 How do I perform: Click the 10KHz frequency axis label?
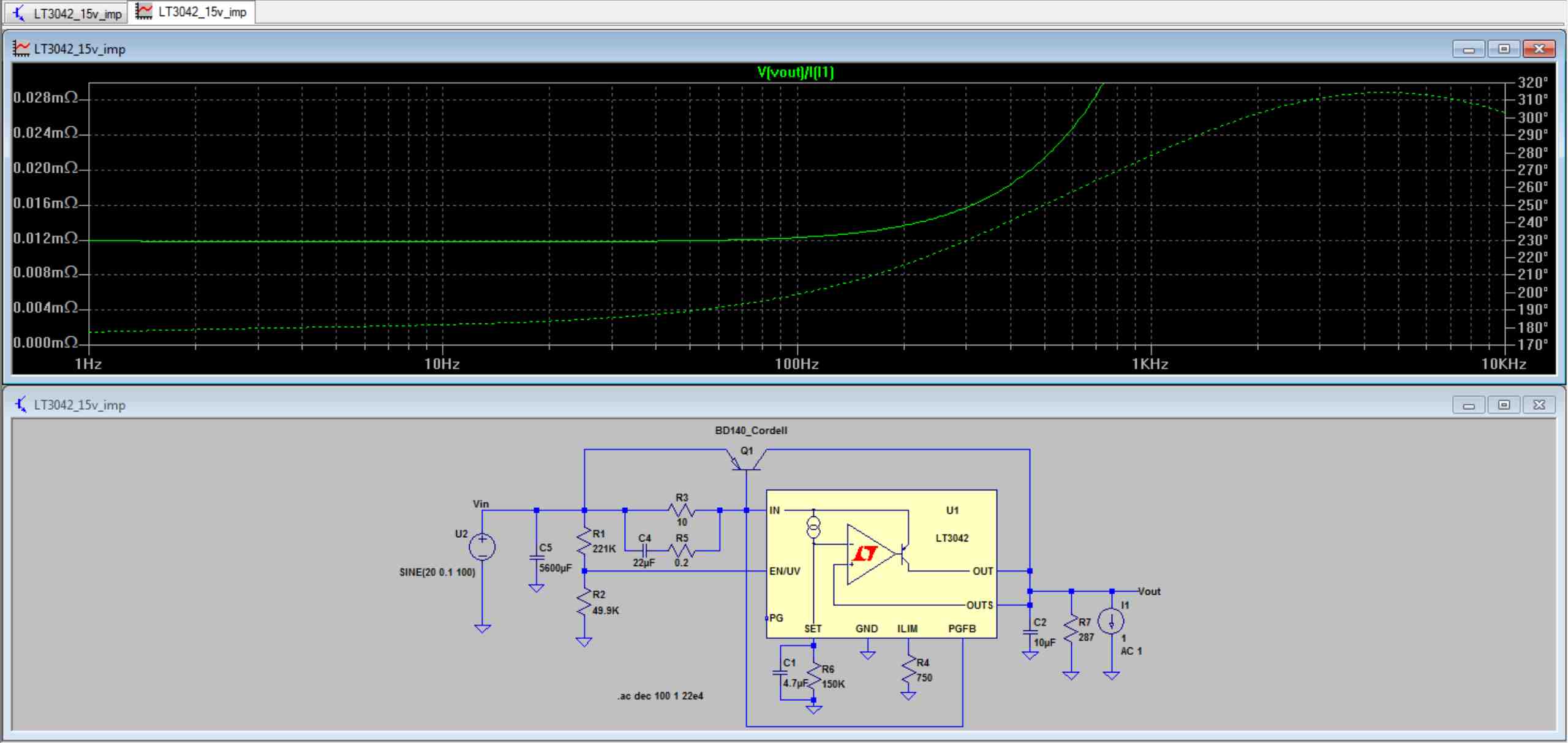coord(1504,364)
